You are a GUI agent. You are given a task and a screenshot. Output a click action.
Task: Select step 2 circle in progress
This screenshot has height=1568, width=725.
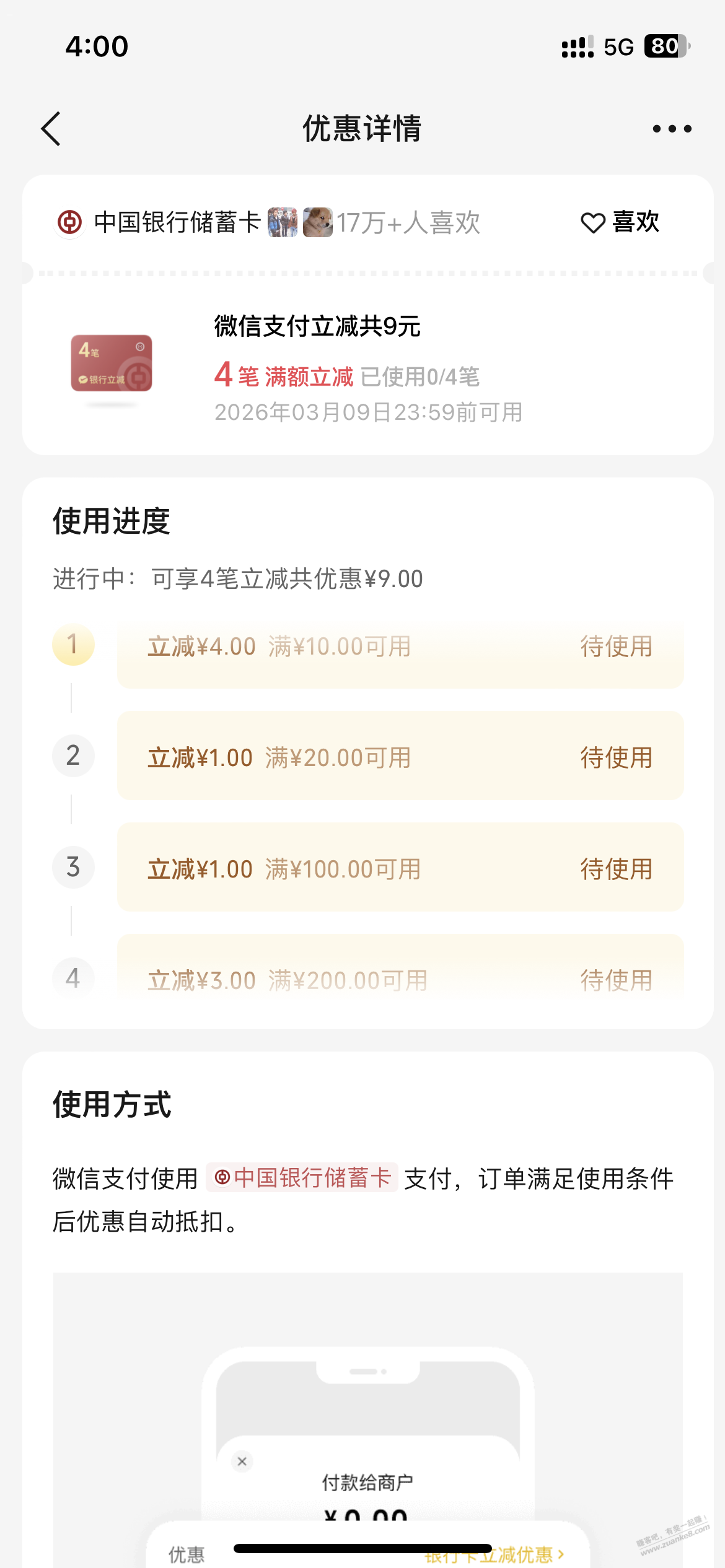[73, 756]
